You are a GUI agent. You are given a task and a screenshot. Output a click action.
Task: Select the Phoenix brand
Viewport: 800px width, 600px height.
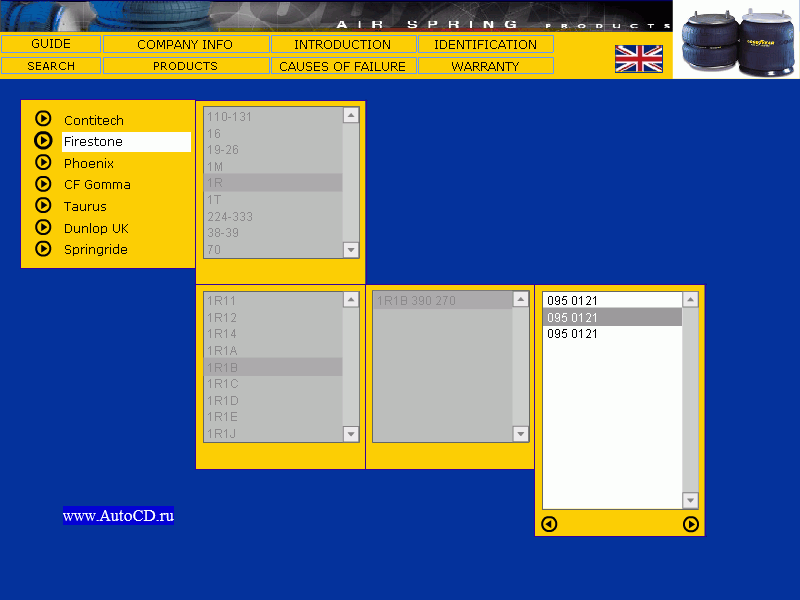(x=89, y=163)
